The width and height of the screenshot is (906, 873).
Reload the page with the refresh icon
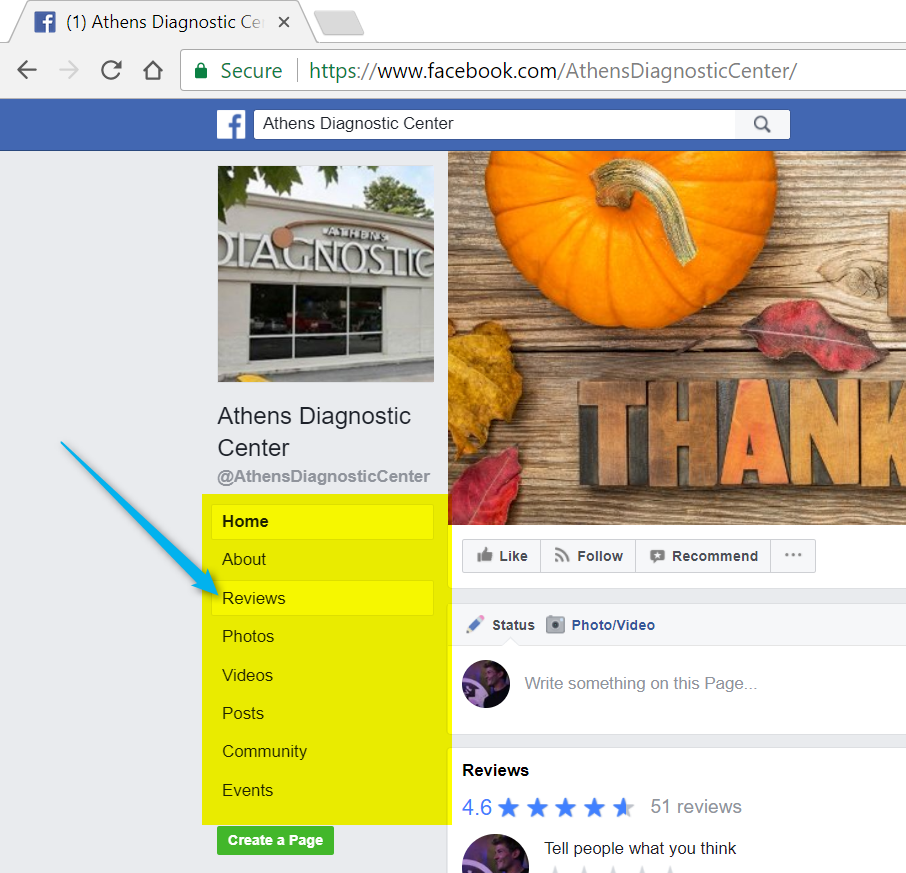(x=111, y=70)
